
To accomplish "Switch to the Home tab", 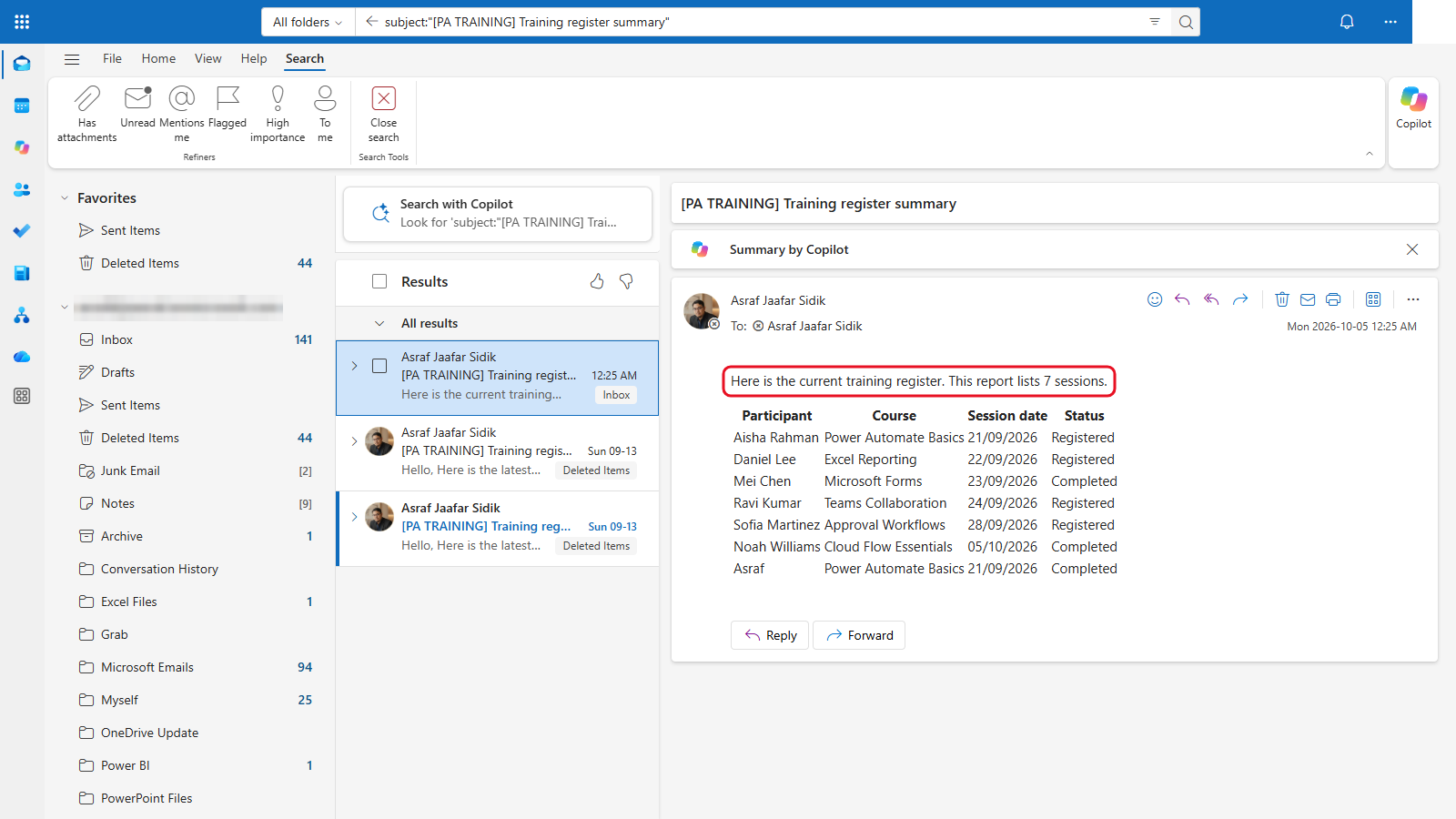I will point(158,59).
